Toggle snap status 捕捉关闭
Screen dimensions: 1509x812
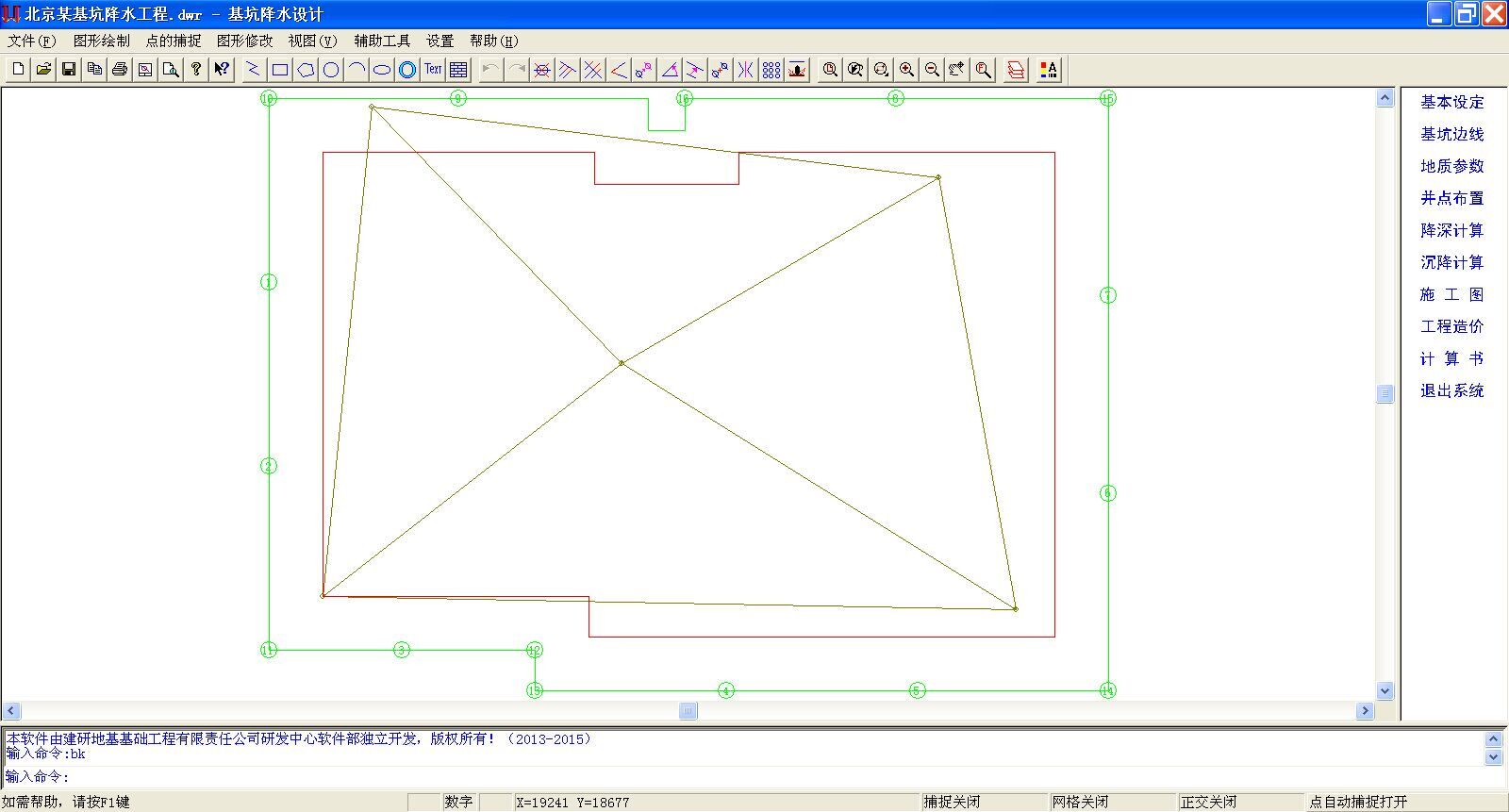952,802
